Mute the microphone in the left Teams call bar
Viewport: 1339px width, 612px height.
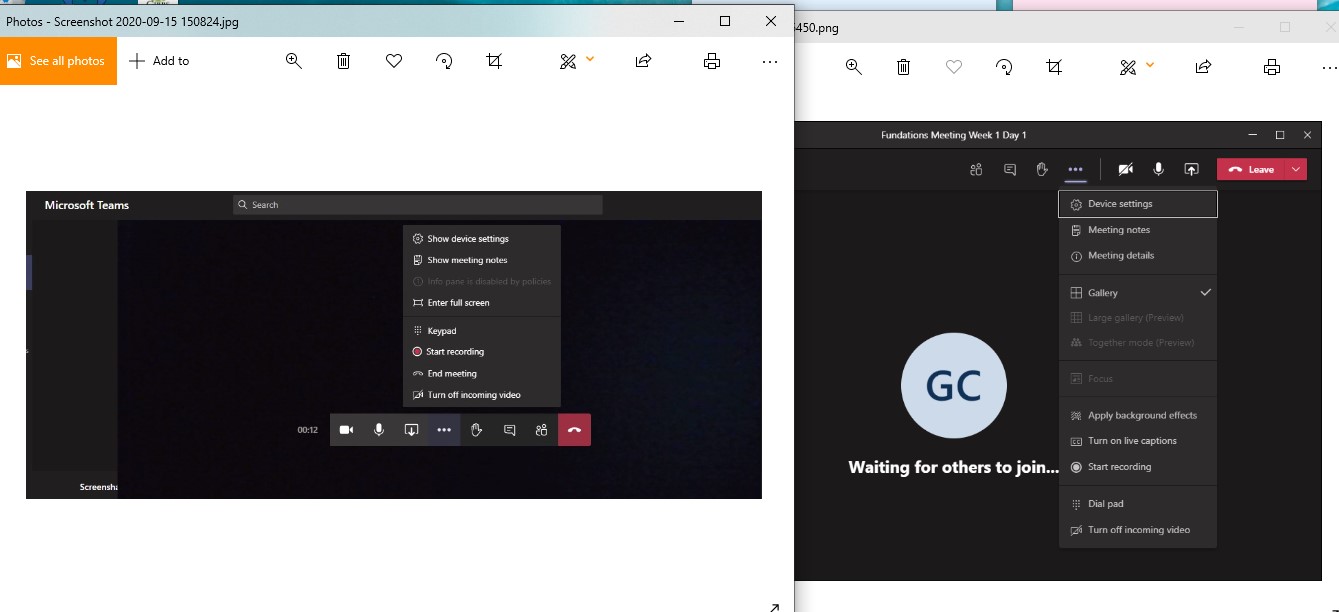tap(379, 430)
